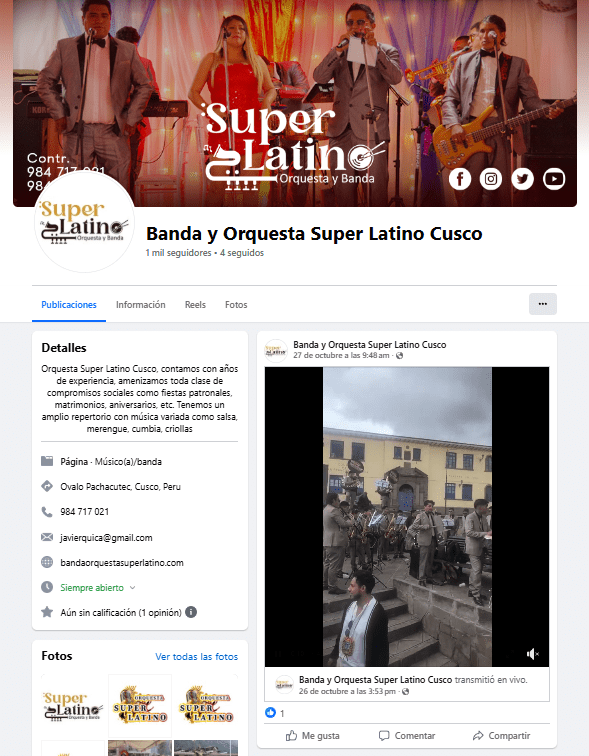The width and height of the screenshot is (589, 756).
Task: Click the YouTube icon on cover photo
Action: [554, 179]
